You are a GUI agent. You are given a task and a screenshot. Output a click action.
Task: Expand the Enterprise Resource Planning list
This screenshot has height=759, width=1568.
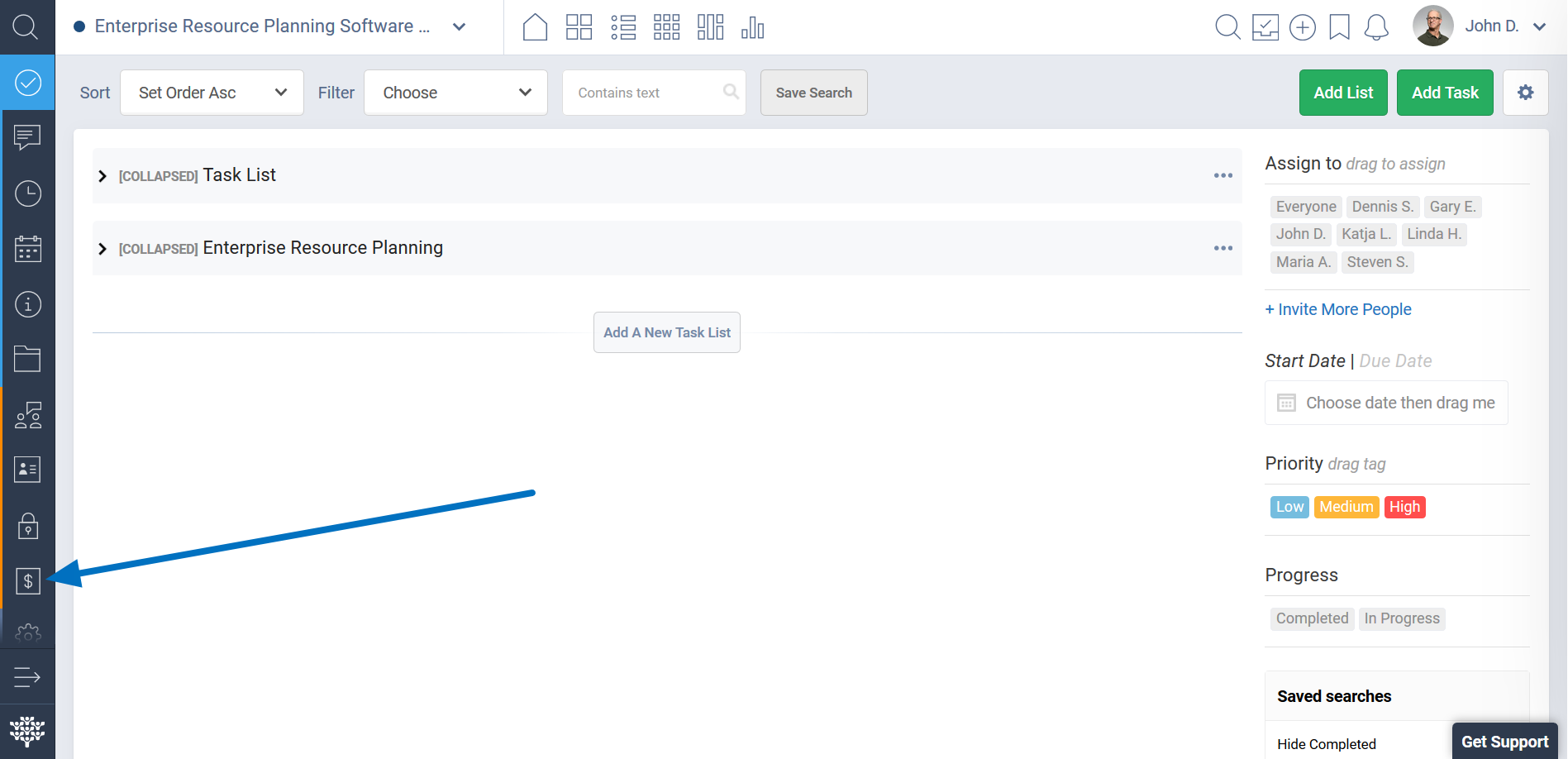102,249
